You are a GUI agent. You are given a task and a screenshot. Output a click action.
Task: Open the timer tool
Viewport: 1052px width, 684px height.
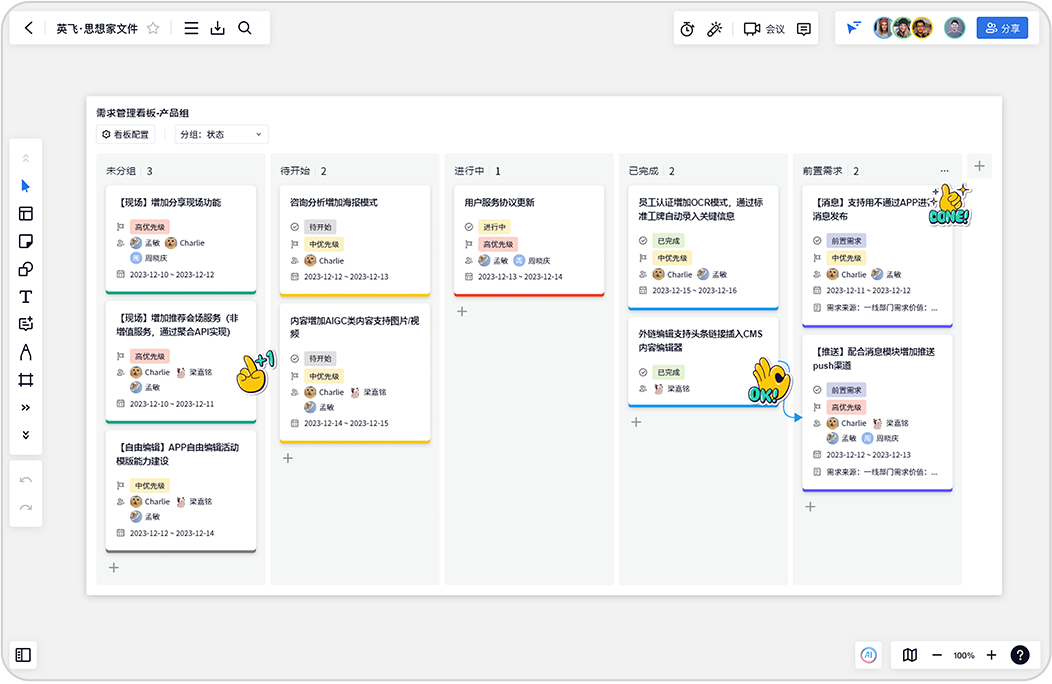coord(687,29)
